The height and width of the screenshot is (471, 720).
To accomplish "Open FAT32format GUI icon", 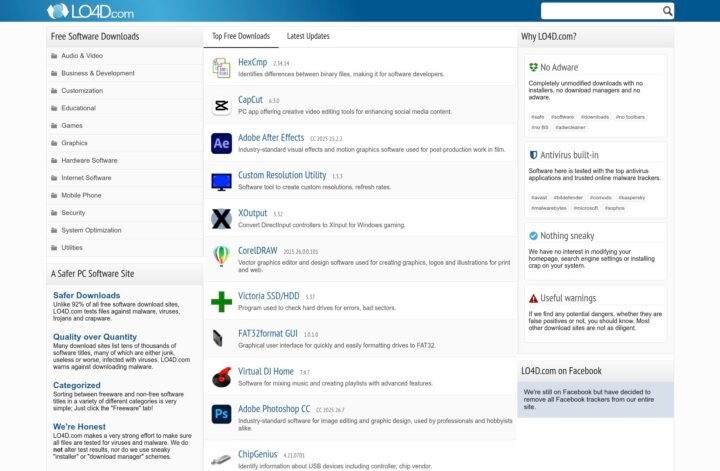I will (x=218, y=338).
